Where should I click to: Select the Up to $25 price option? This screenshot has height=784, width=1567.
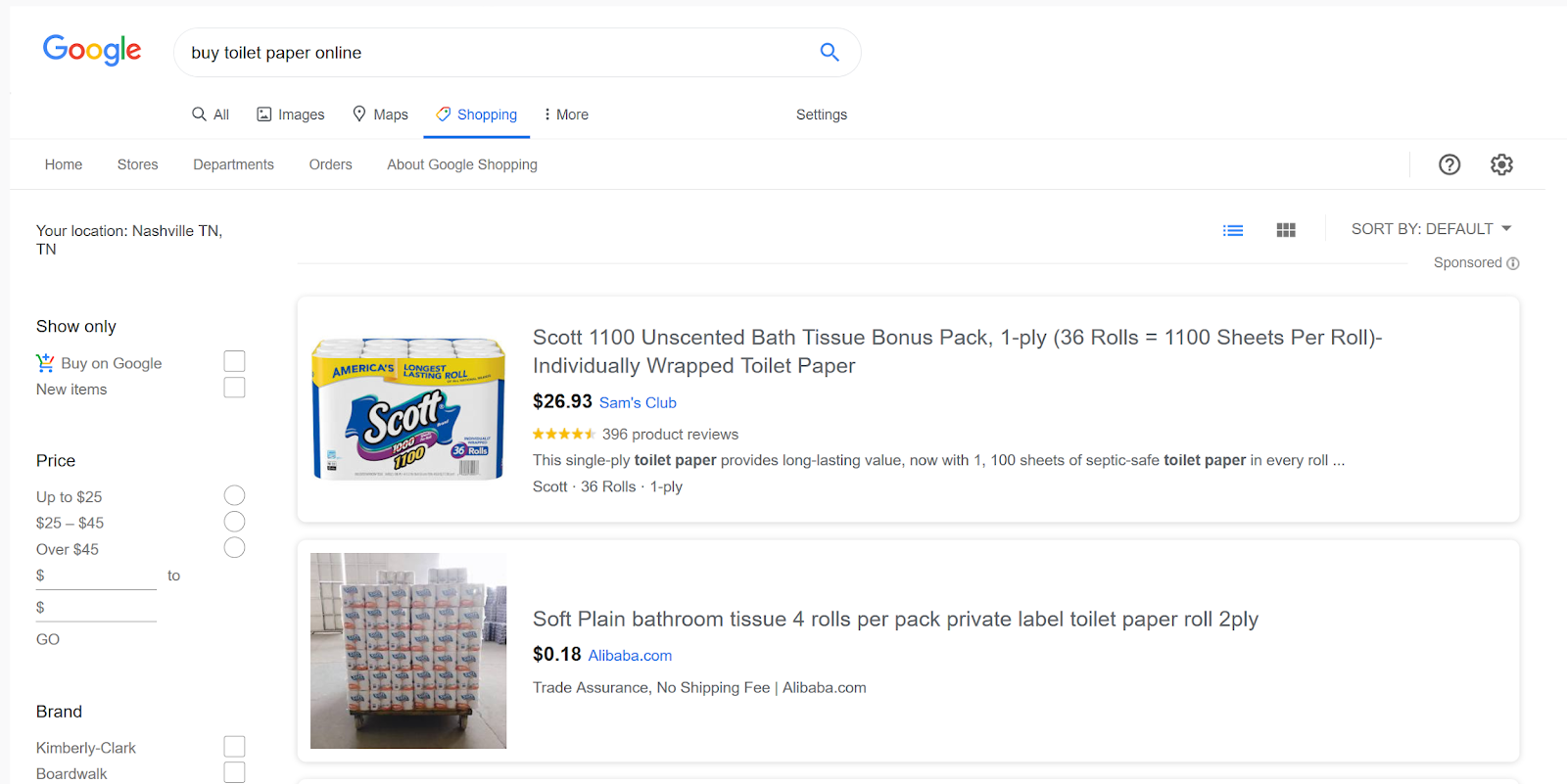[x=234, y=495]
